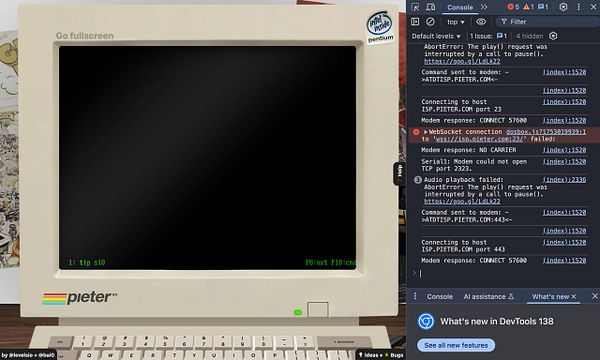Screen dimensions: 600x360
Task: Click the red error icon on WebSocket row
Action: click(x=416, y=132)
